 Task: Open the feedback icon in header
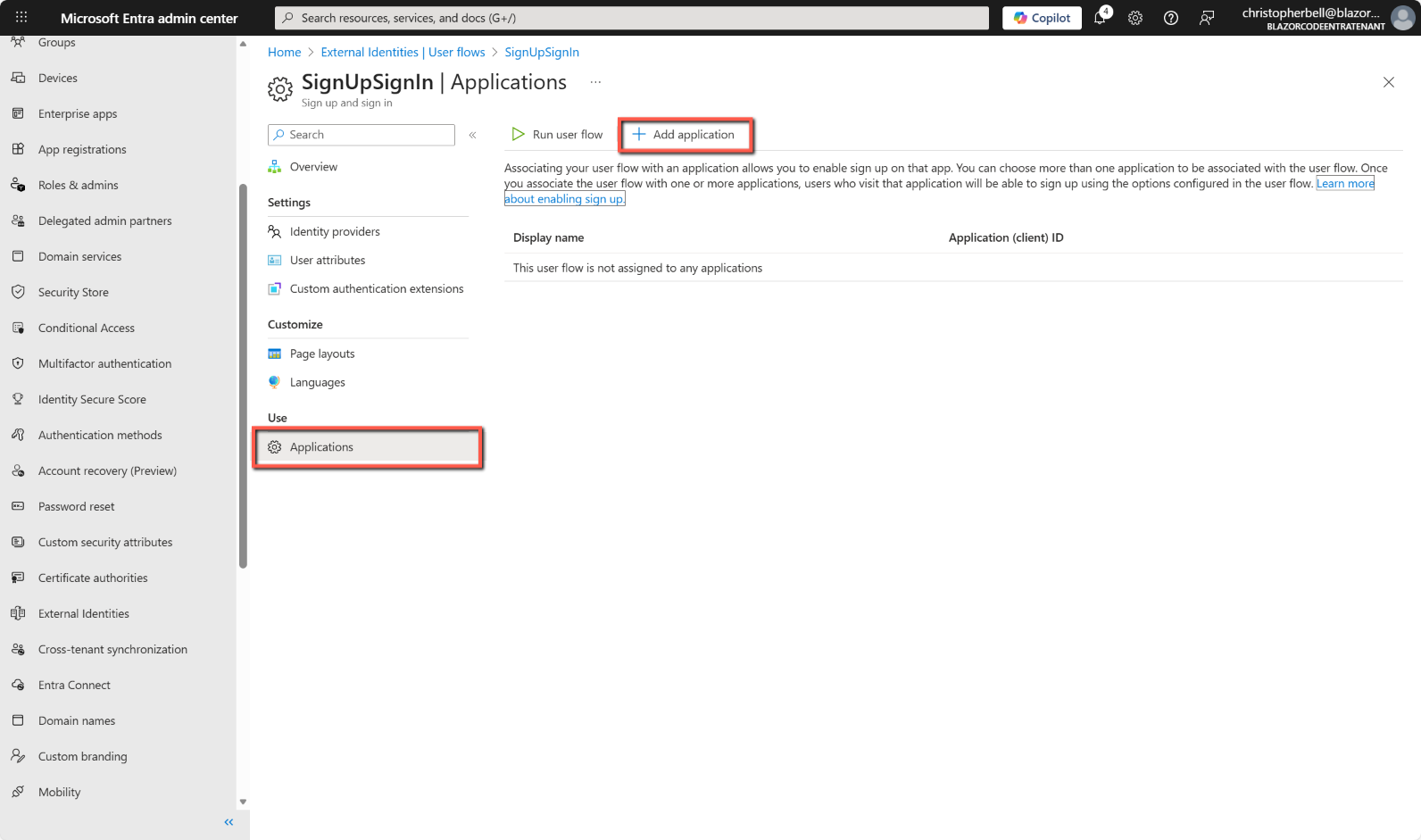(x=1207, y=18)
